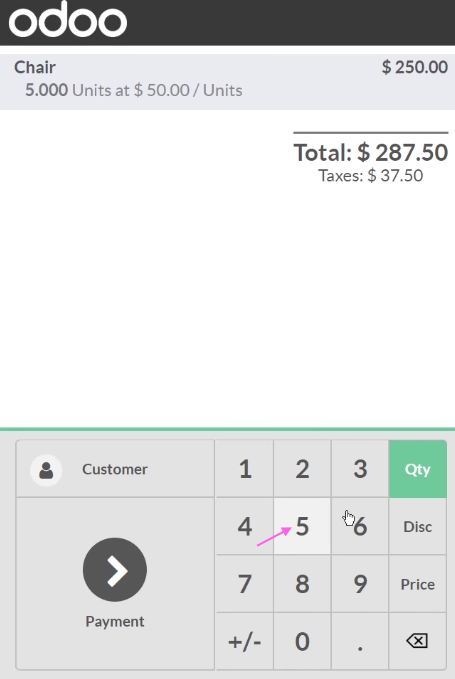Tap number 7 on the numpad
The image size is (455, 679).
[x=245, y=584]
